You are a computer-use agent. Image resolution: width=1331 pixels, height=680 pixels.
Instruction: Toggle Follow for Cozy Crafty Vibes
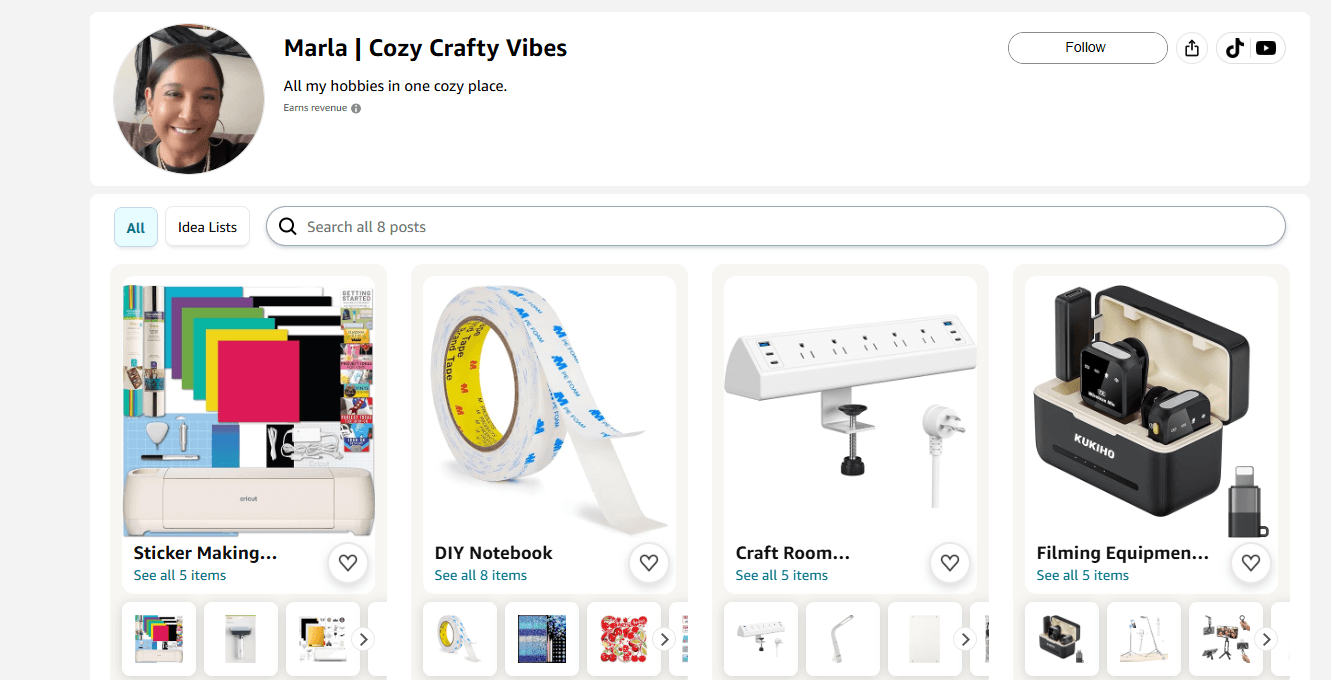pyautogui.click(x=1087, y=47)
